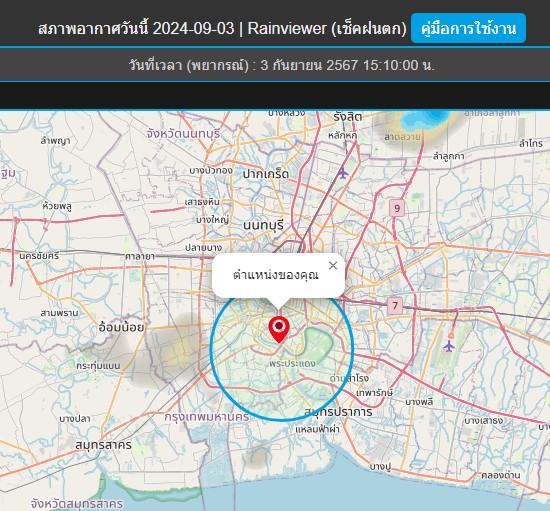This screenshot has height=511, width=550.
Task: Click the สมุทรปราการ label on map
Action: click(x=338, y=412)
